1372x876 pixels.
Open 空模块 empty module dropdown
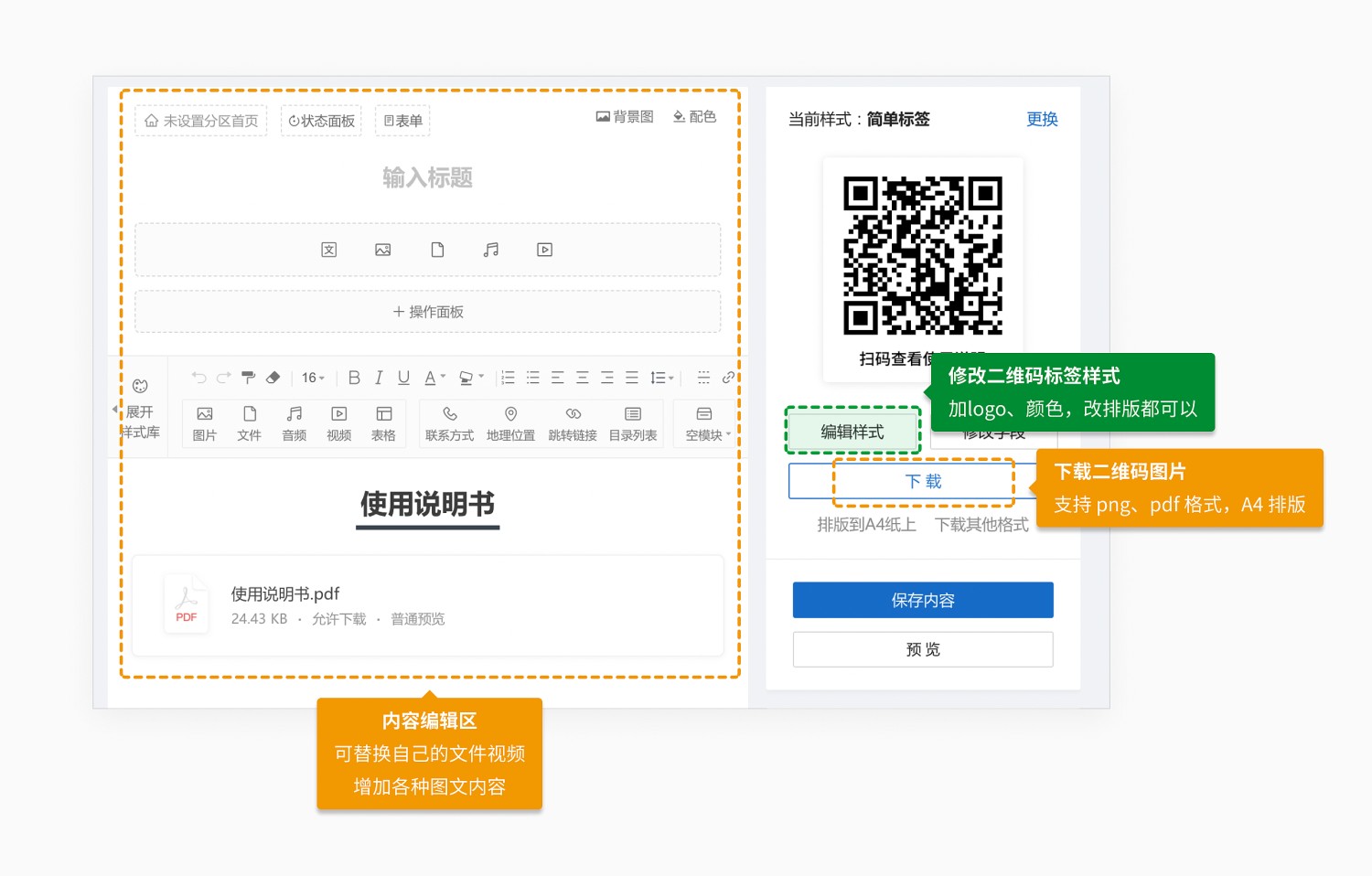pos(708,423)
